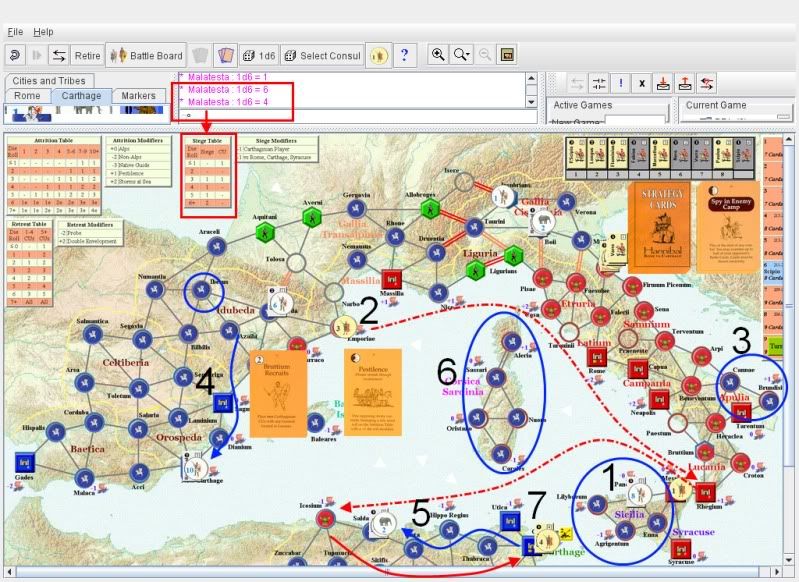This screenshot has width=799, height=582.
Task: Click the Attrition Table on the map
Action: [x=54, y=176]
